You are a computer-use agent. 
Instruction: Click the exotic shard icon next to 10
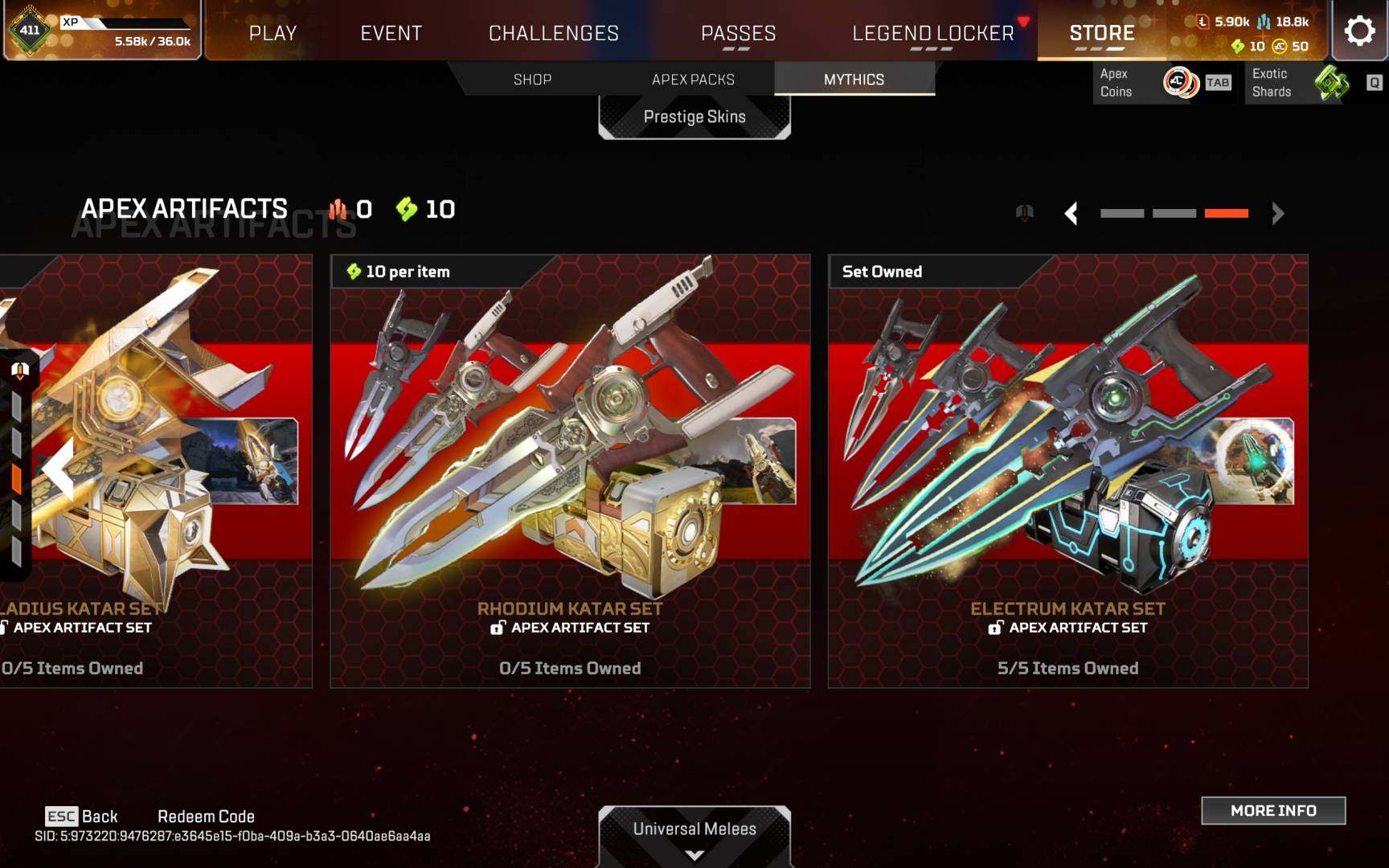point(407,209)
